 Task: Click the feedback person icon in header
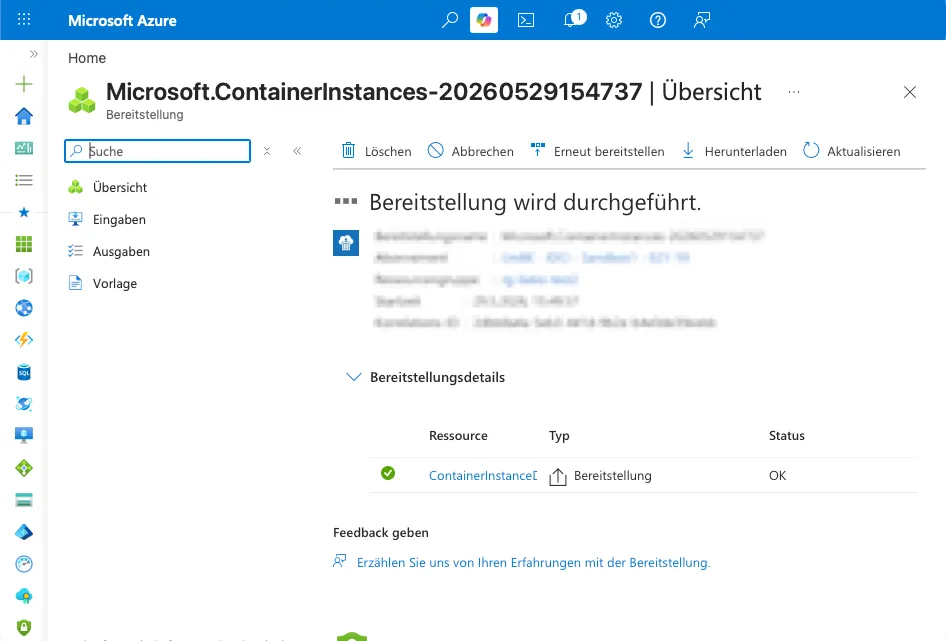[702, 20]
